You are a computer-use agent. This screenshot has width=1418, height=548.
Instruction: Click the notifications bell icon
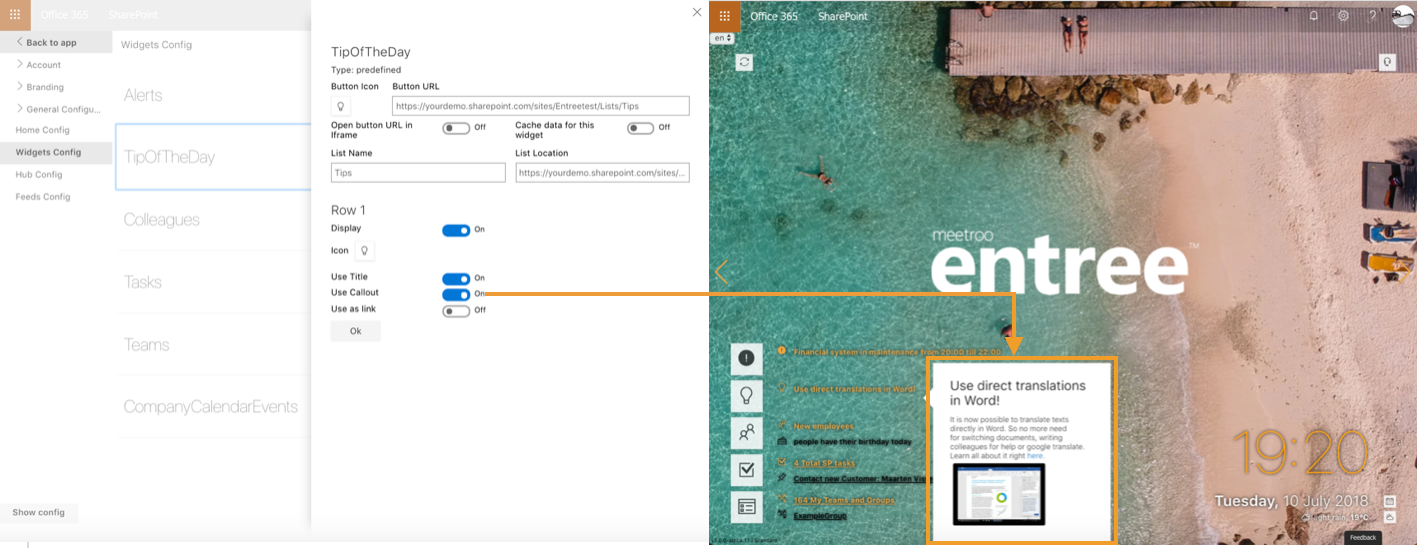pyautogui.click(x=1314, y=16)
